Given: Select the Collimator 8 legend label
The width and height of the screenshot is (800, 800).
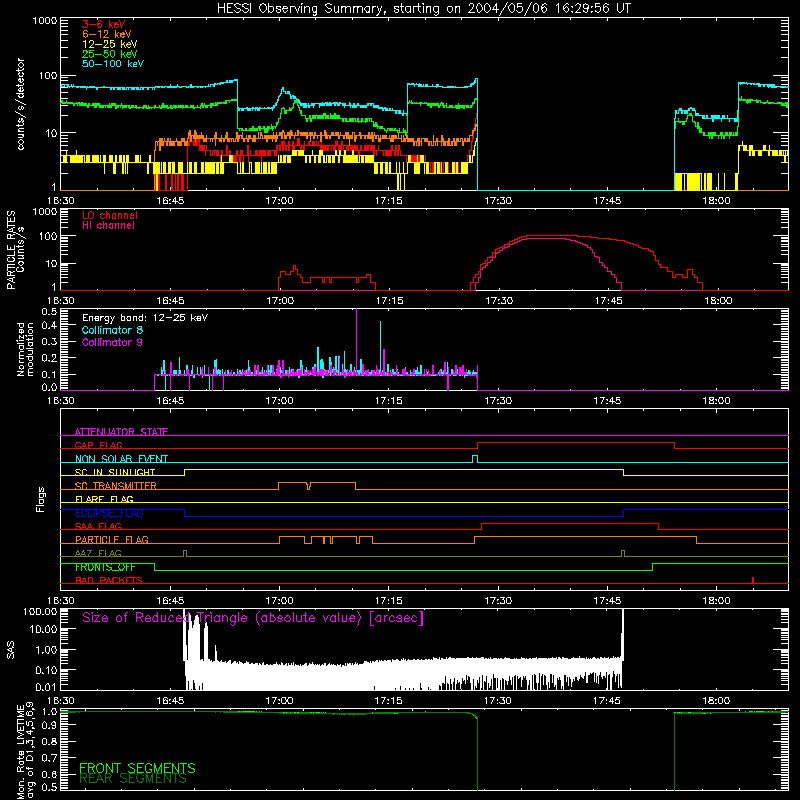Looking at the screenshot, I should [112, 330].
